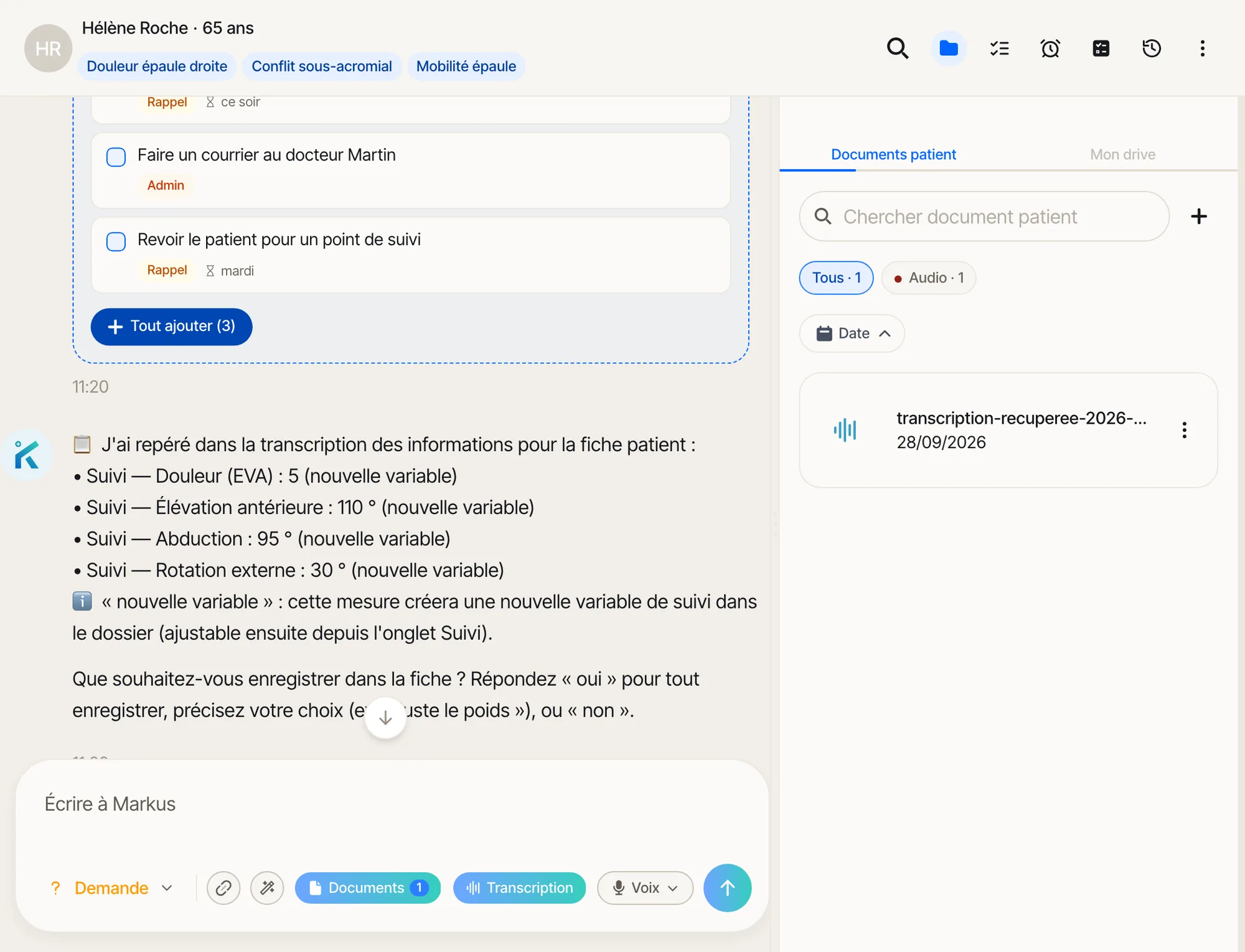Focus the 'Chercher document patient' search field
The width and height of the screenshot is (1245, 952).
984,217
